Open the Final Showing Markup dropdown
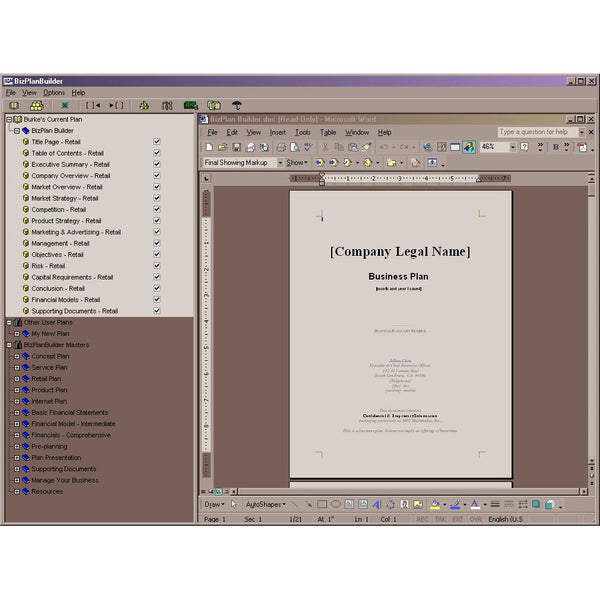This screenshot has height=600, width=600. tap(280, 163)
